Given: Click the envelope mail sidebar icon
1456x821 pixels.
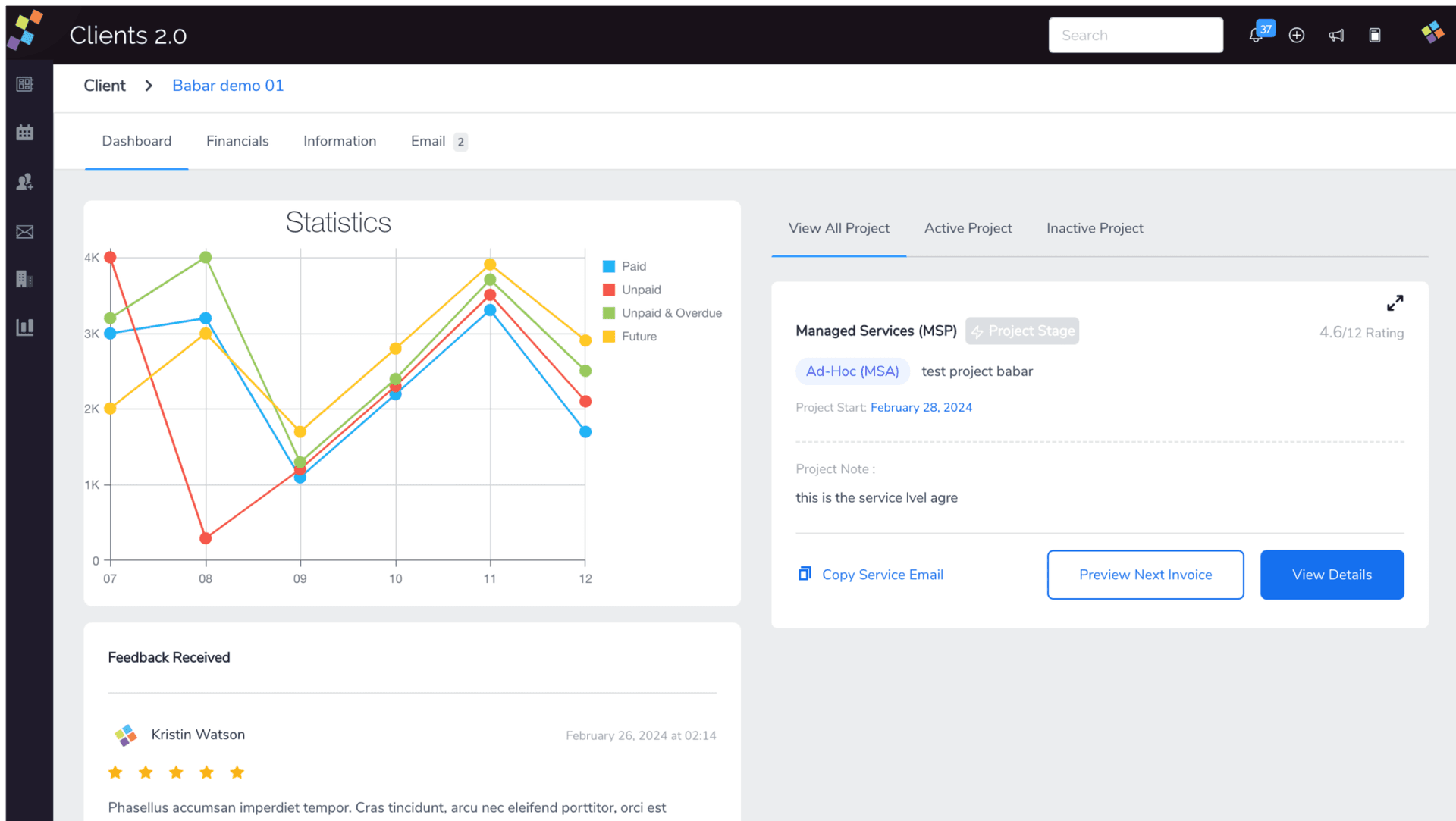Looking at the screenshot, I should 25,232.
